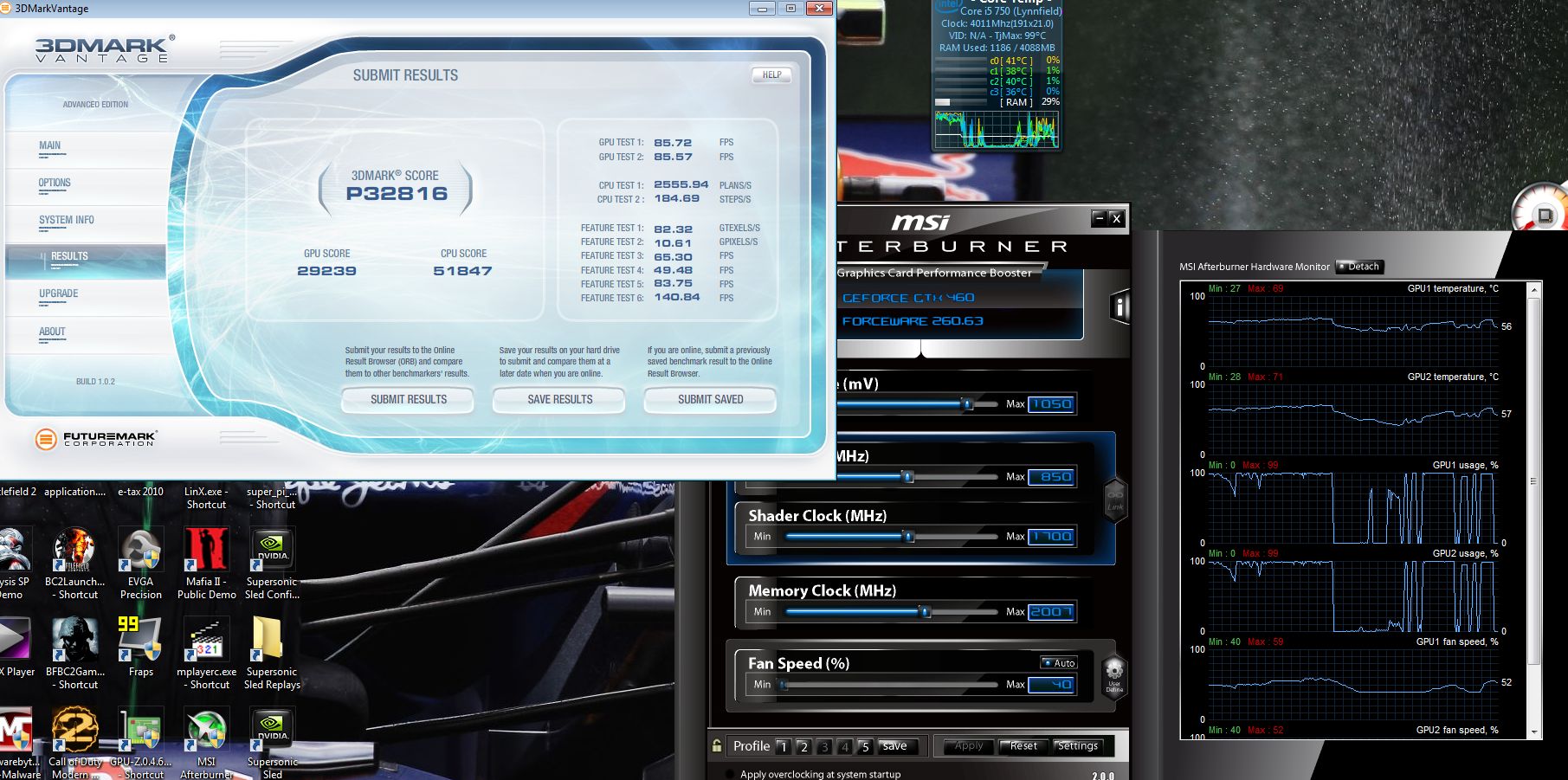Select the Fraps desktop icon
The height and width of the screenshot is (780, 1568).
click(140, 648)
